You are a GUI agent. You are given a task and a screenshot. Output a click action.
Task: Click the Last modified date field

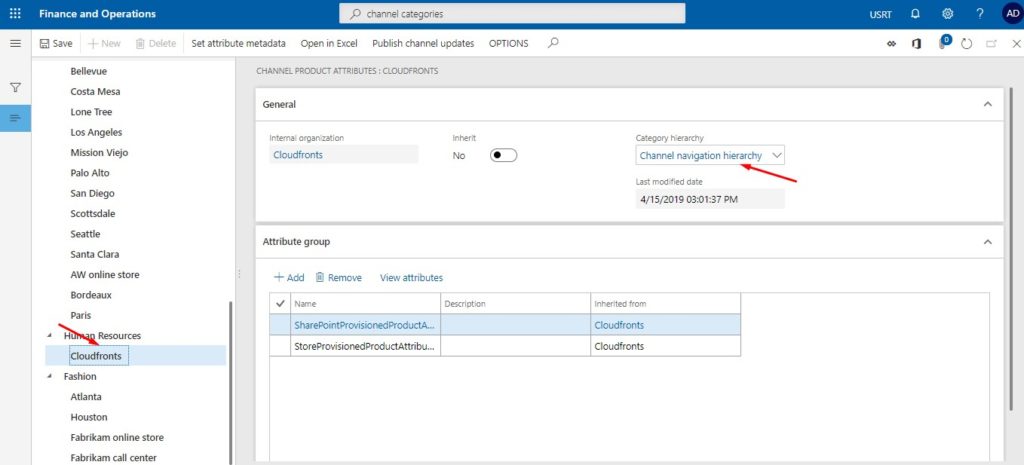click(x=710, y=199)
